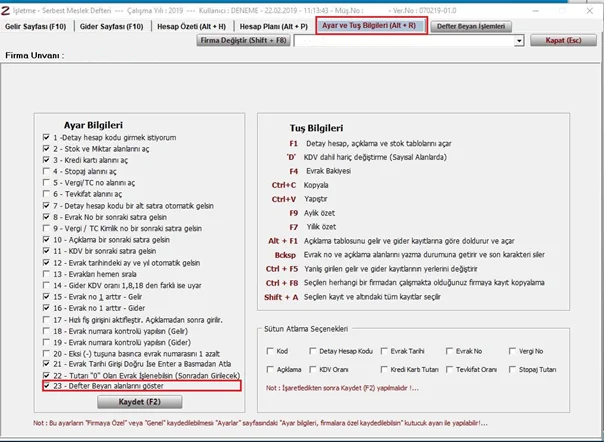Toggle '21 - Evrak Tarihi Girişi Doğru İse' option
Screen dimensions: 604x442
tap(46, 364)
